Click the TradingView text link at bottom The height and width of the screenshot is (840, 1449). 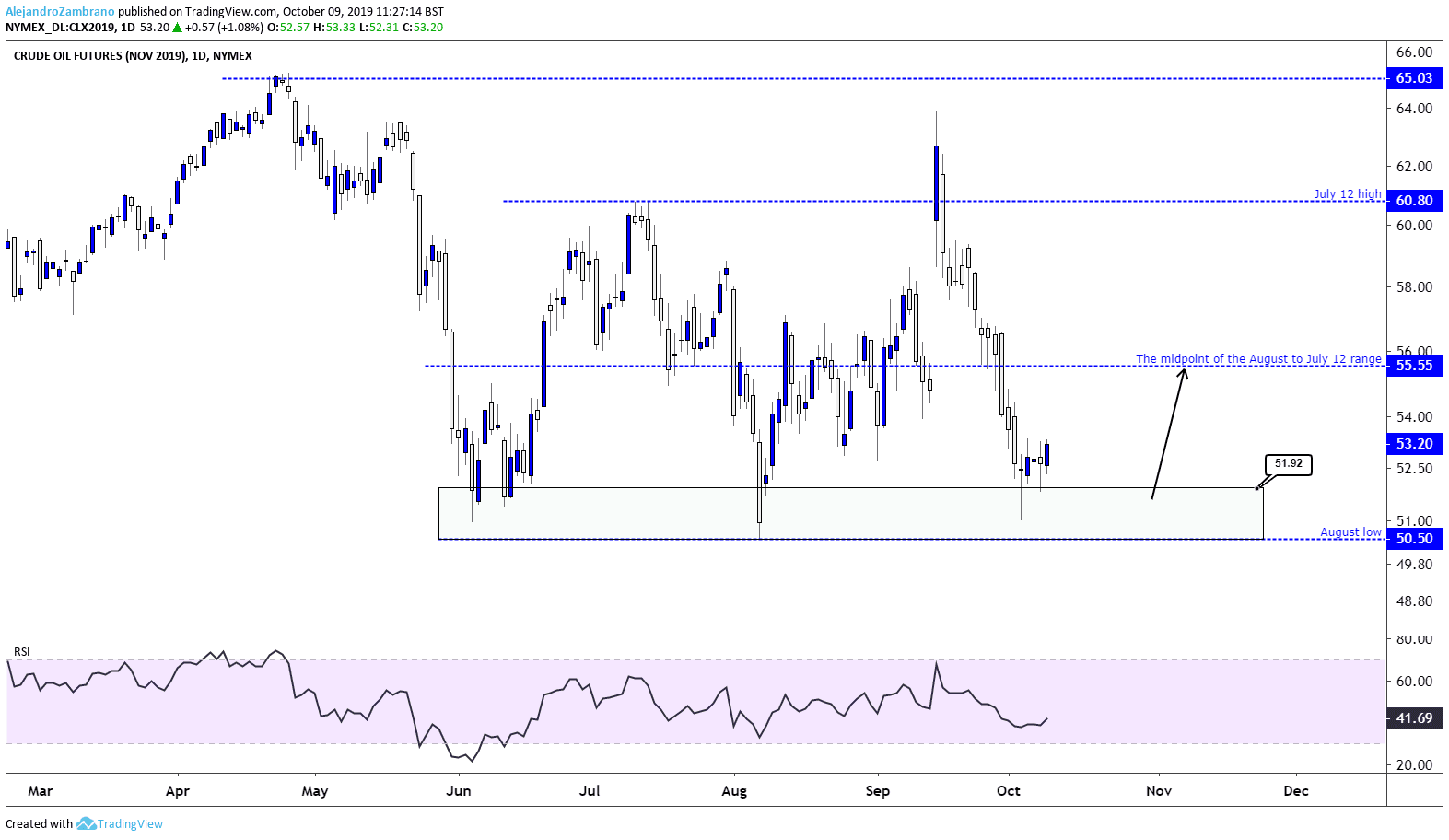130,824
